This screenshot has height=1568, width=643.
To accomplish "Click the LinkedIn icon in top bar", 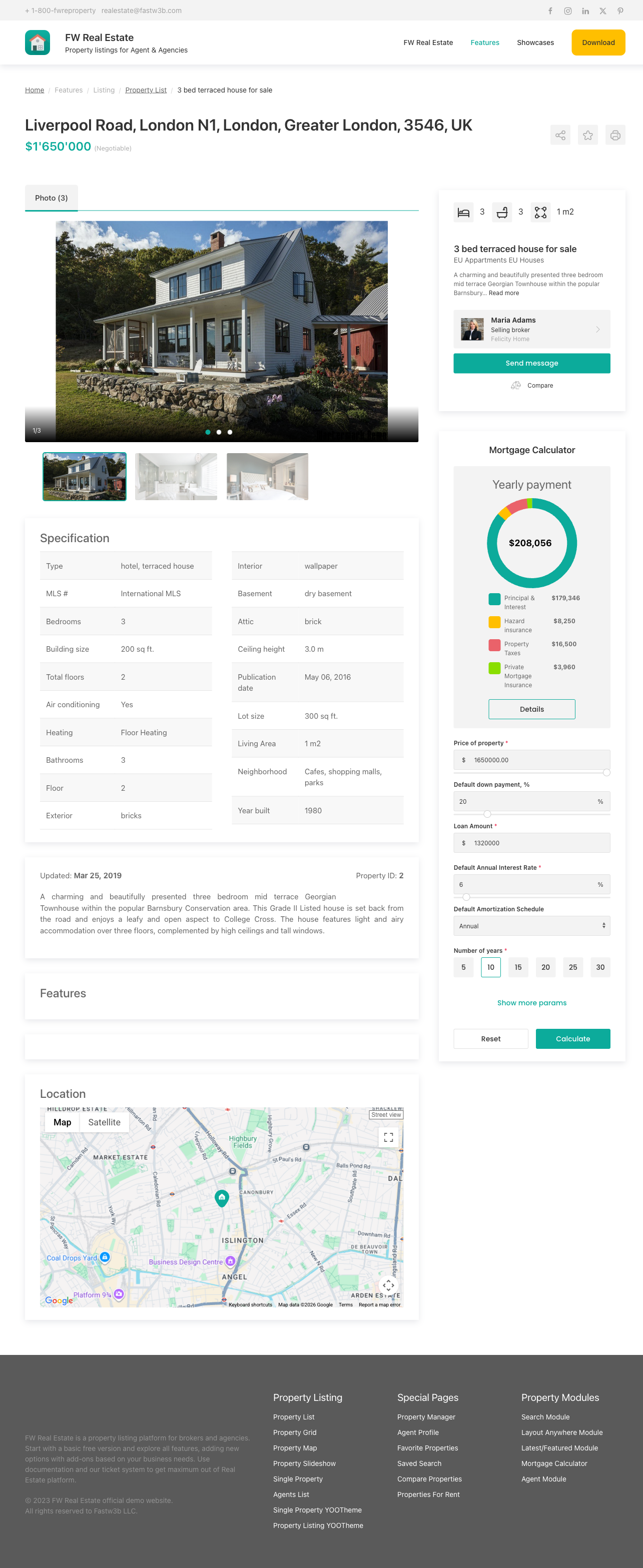I will 585,11.
